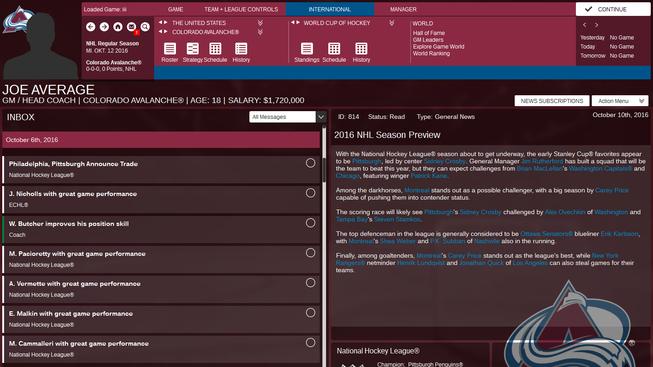Expand Colorado Avalanche chevron menu
The height and width of the screenshot is (367, 653).
click(x=260, y=32)
